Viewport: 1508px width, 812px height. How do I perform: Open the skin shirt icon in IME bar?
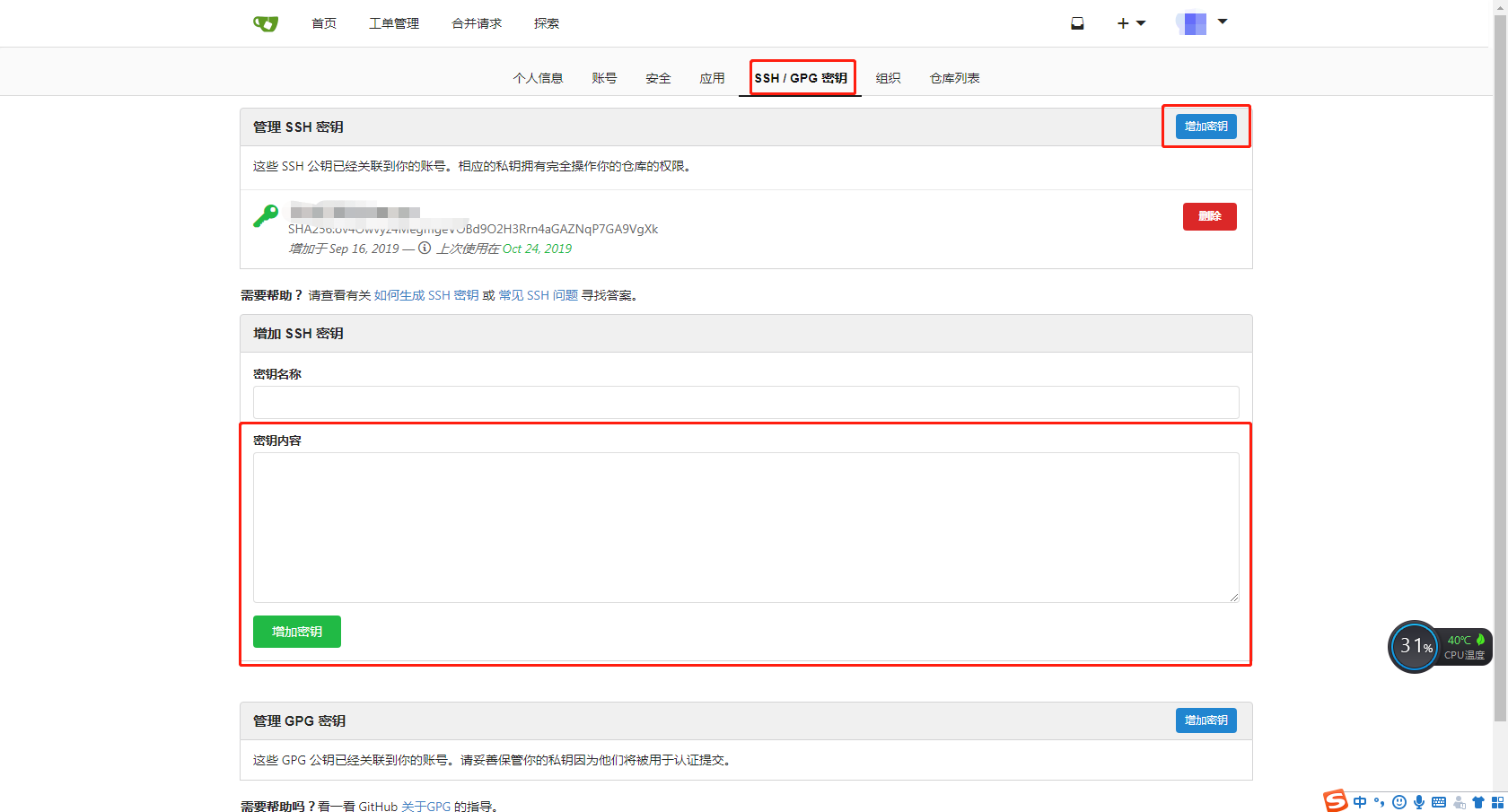1478,802
